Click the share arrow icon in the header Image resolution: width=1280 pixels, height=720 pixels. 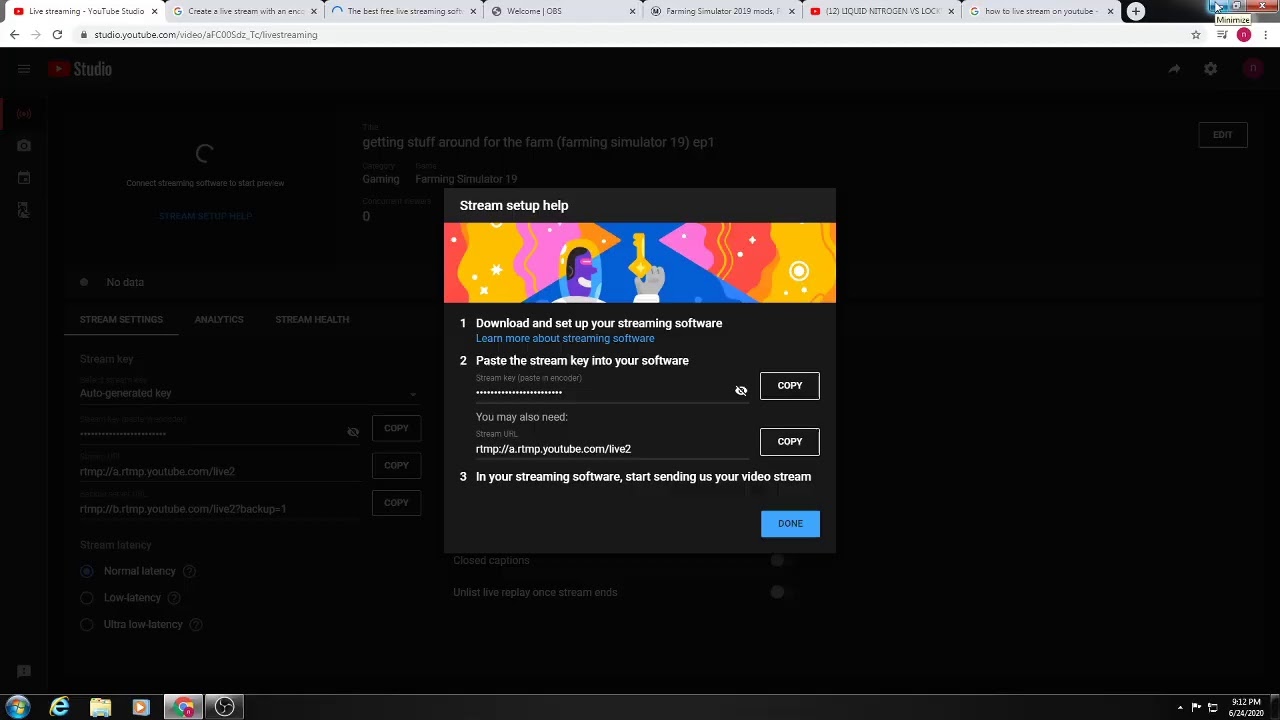pyautogui.click(x=1174, y=69)
